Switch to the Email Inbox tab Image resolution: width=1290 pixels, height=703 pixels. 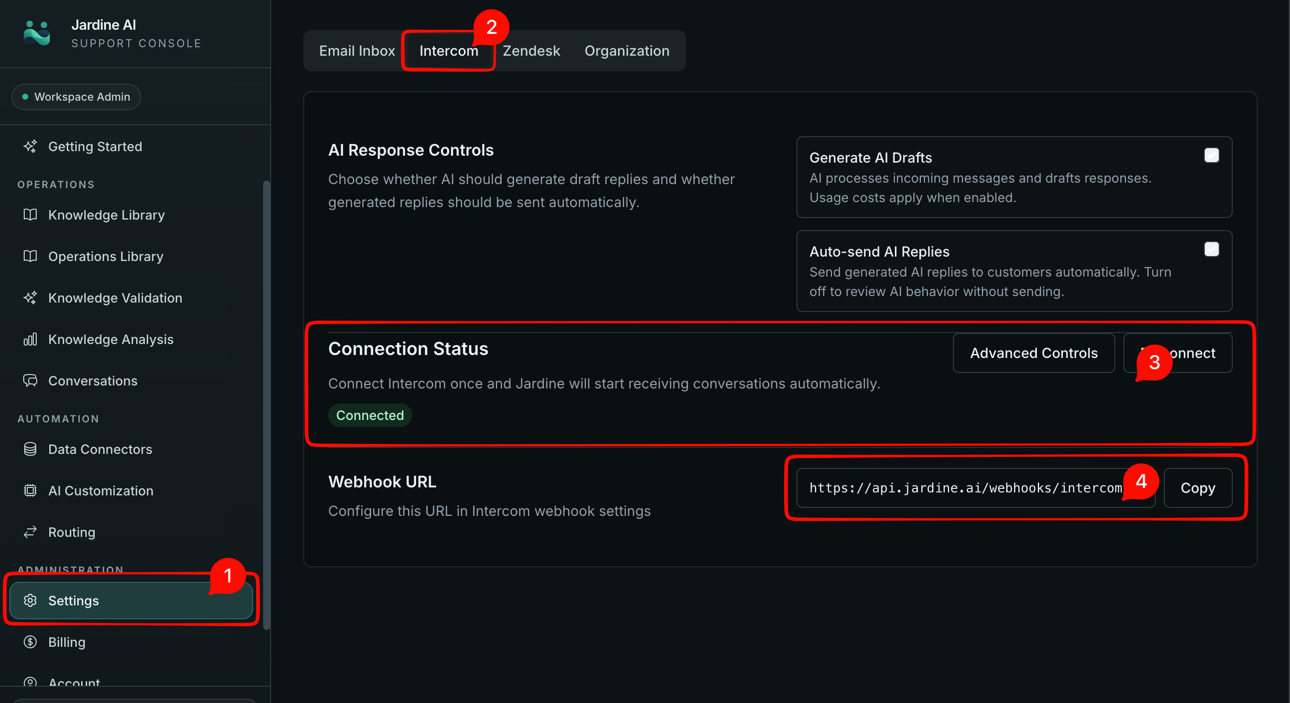tap(357, 51)
